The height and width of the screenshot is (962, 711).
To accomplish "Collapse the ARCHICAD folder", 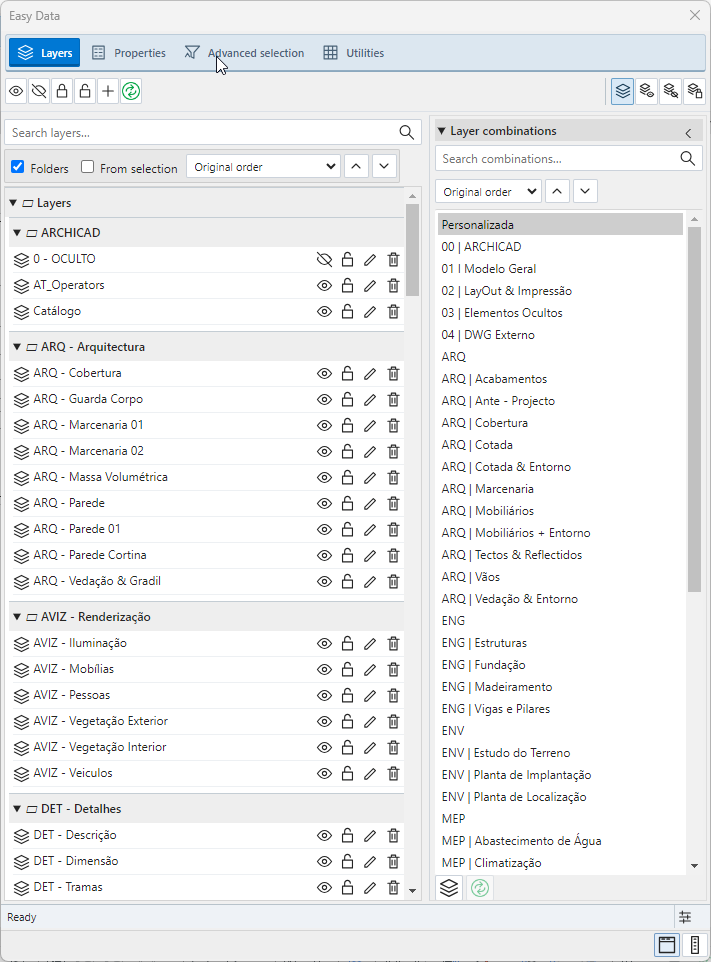I will tap(17, 233).
